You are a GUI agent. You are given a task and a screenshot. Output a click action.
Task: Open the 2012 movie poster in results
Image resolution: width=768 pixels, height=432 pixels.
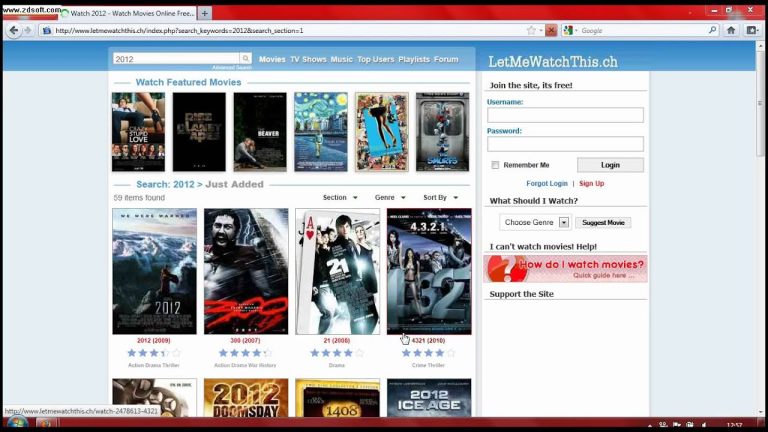coord(154,271)
